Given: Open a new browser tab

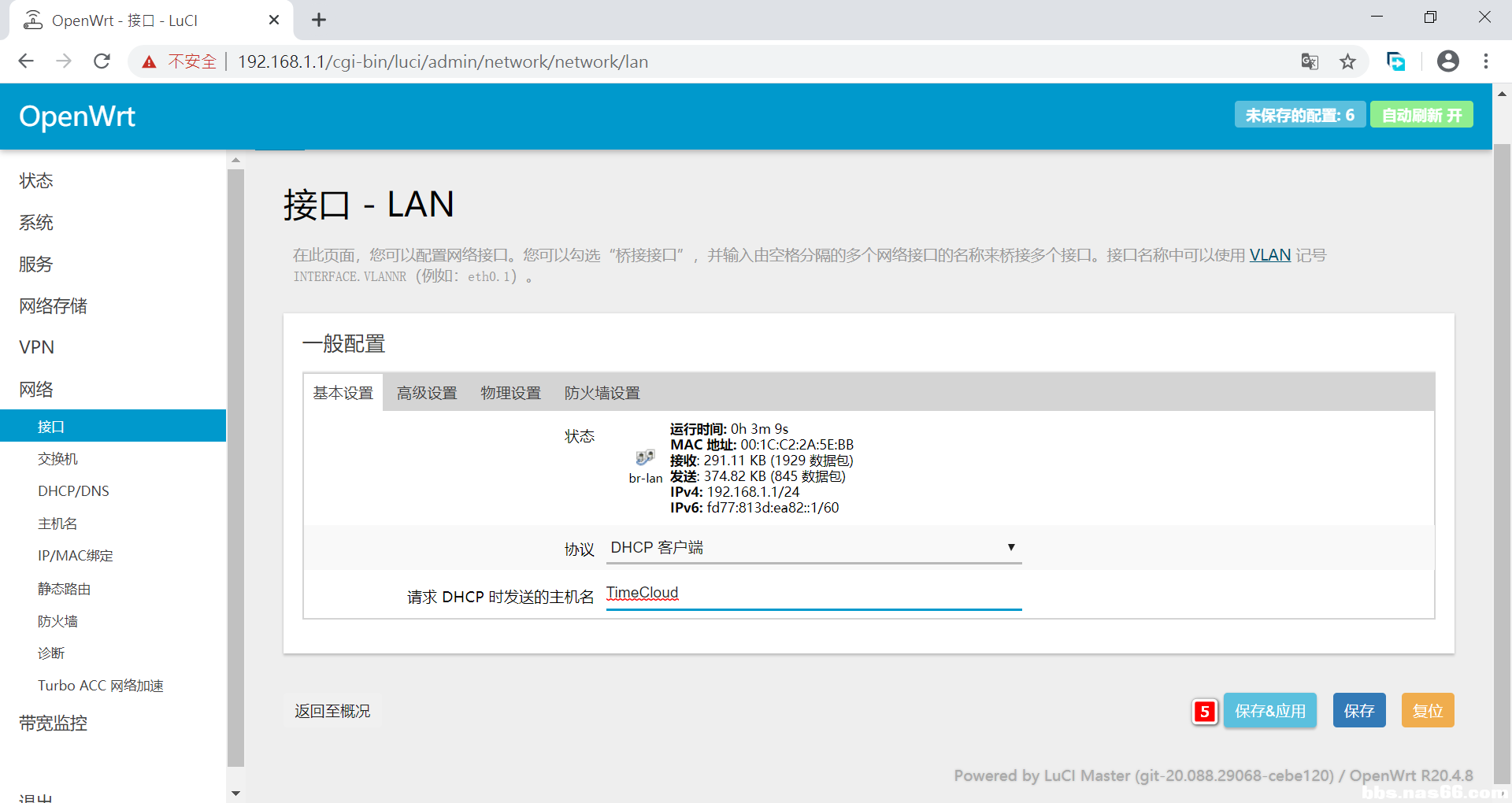Looking at the screenshot, I should point(319,20).
